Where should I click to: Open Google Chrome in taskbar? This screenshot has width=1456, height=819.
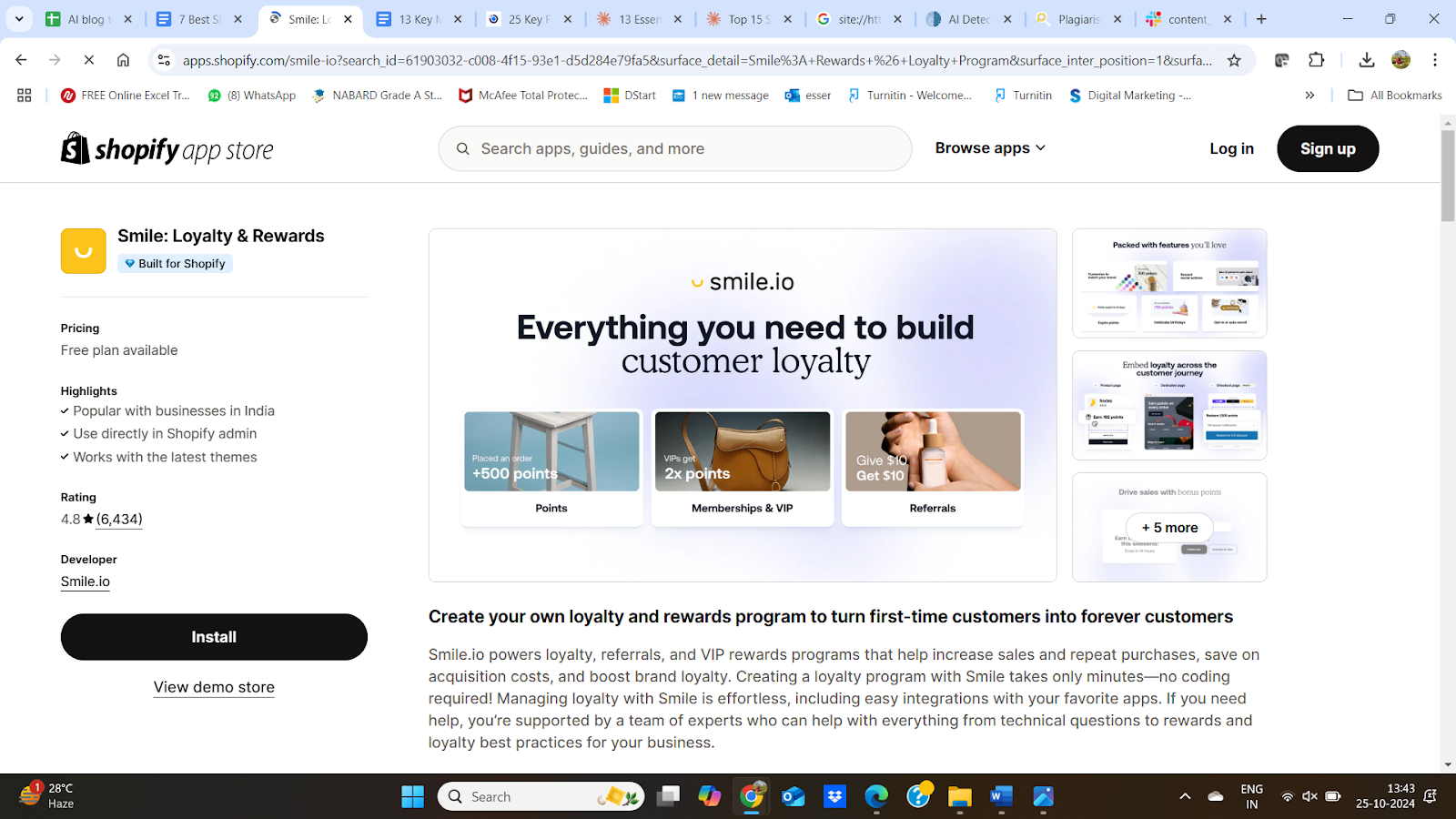click(x=752, y=796)
